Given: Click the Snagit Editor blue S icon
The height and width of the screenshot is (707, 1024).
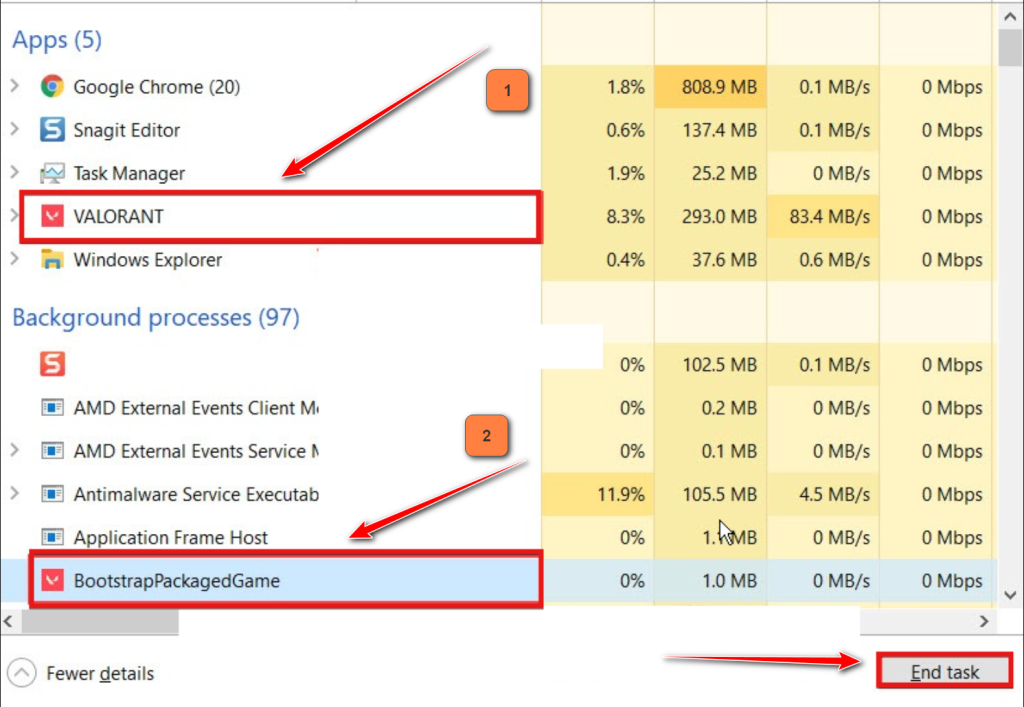Looking at the screenshot, I should pos(52,129).
